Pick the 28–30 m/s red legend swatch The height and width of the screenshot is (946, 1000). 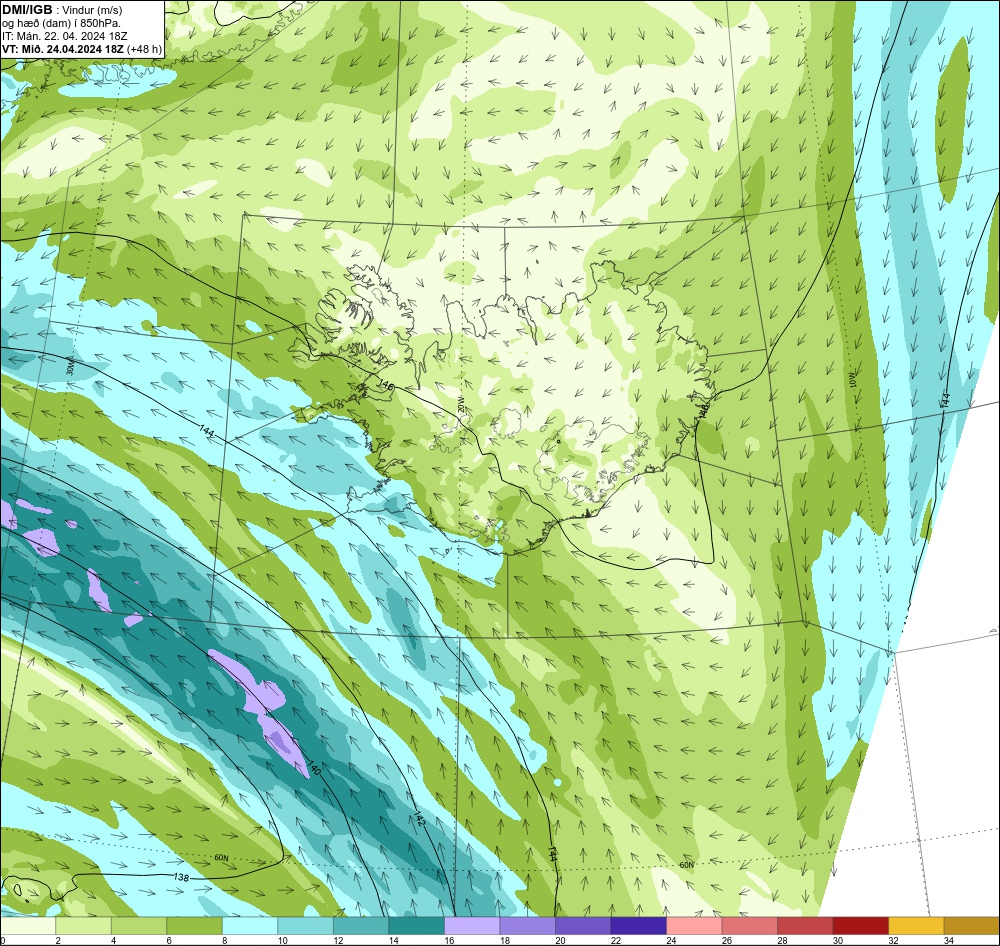click(x=805, y=925)
